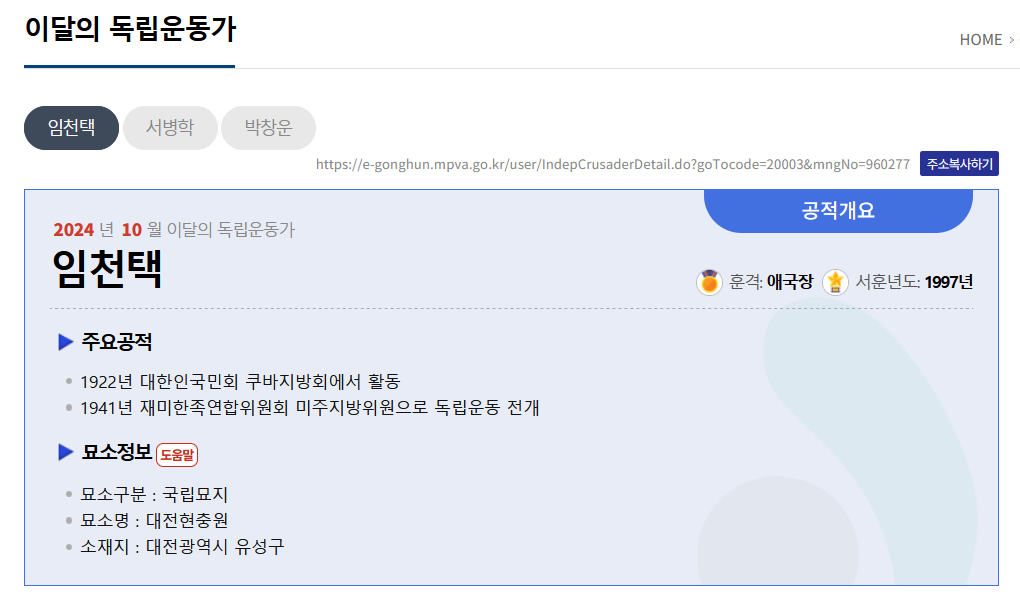This screenshot has width=1020, height=611.
Task: Click the chevron arrow after HOME
Action: (1012, 40)
